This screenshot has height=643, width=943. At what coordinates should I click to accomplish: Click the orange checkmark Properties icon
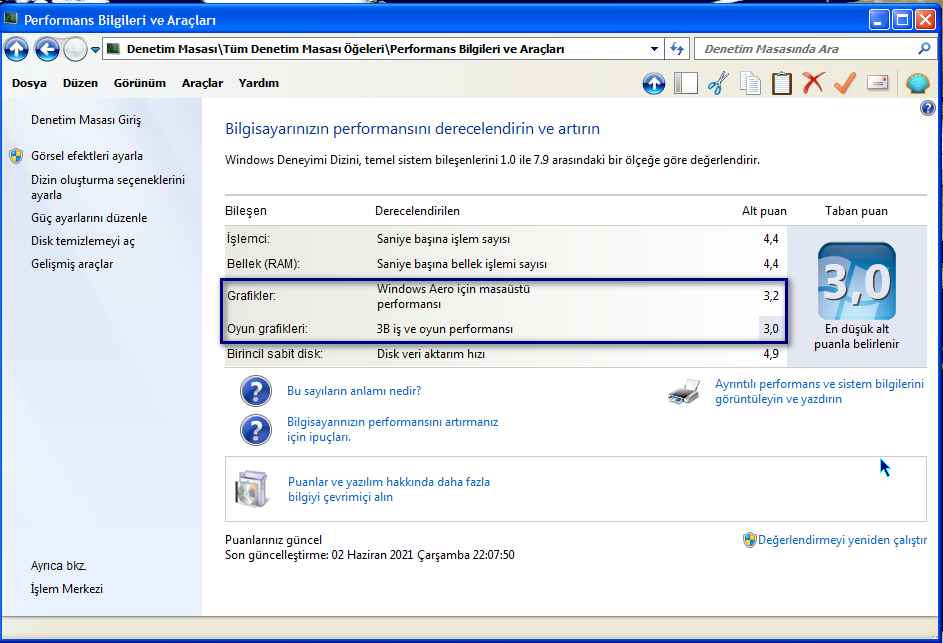pyautogui.click(x=845, y=83)
